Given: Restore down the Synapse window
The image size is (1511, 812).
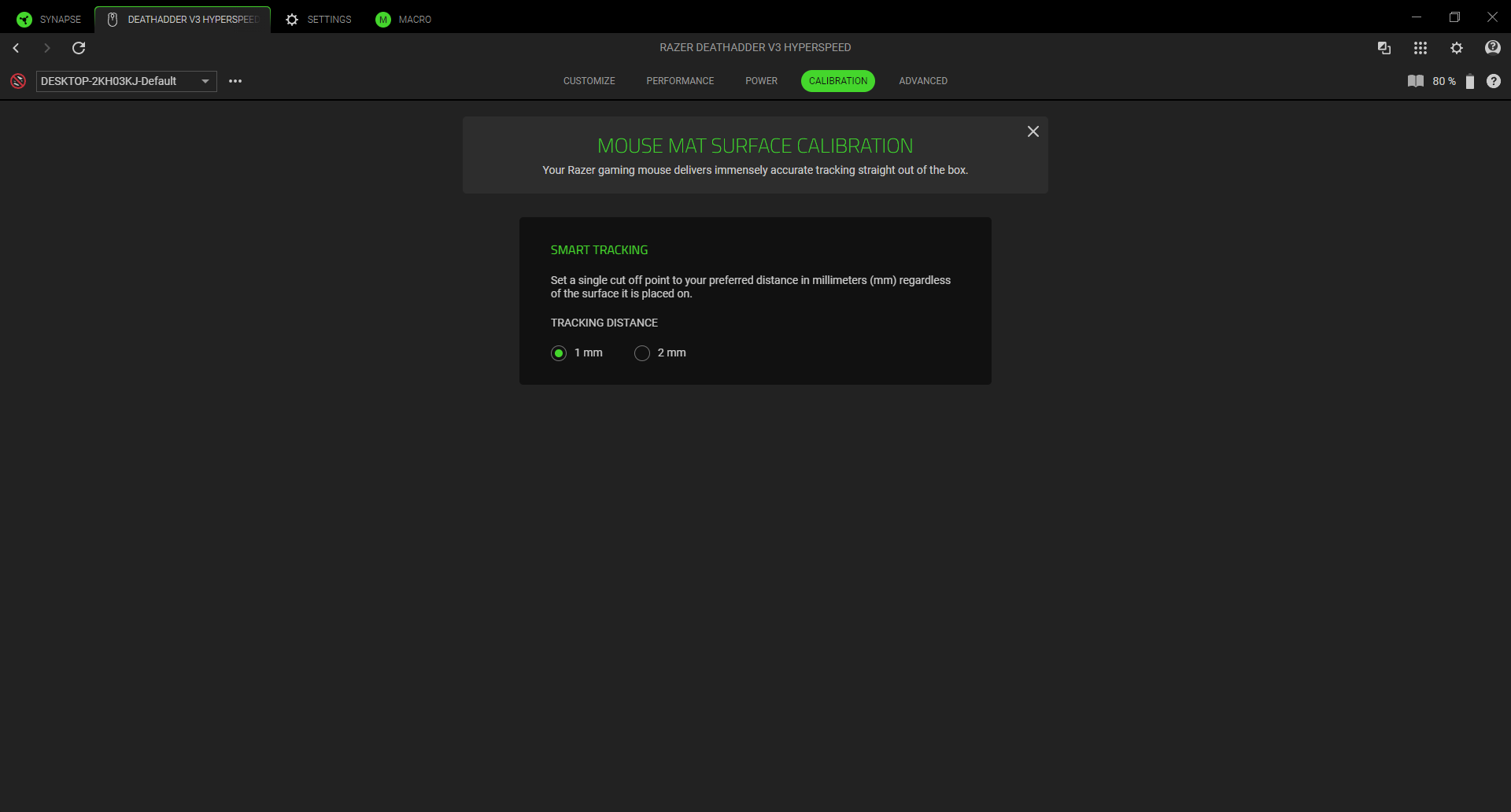Looking at the screenshot, I should tap(1454, 17).
